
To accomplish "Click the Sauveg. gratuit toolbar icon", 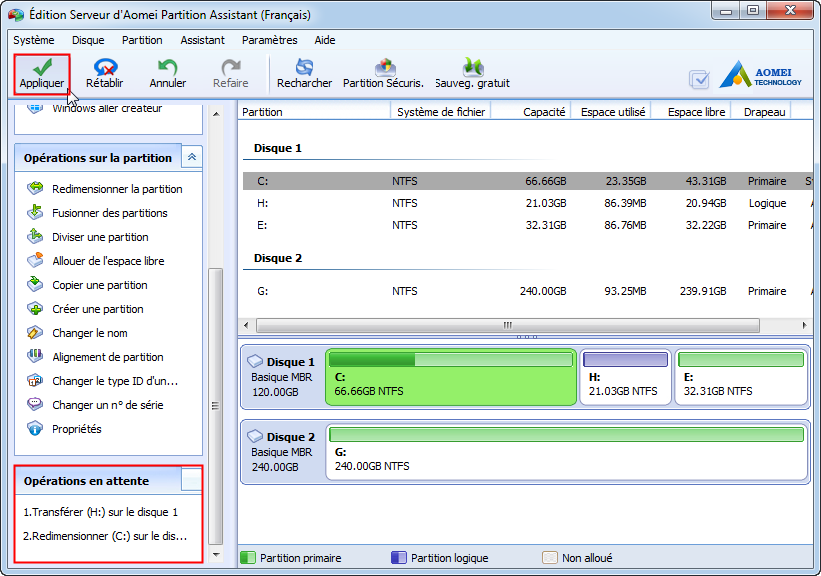I will coord(472,74).
